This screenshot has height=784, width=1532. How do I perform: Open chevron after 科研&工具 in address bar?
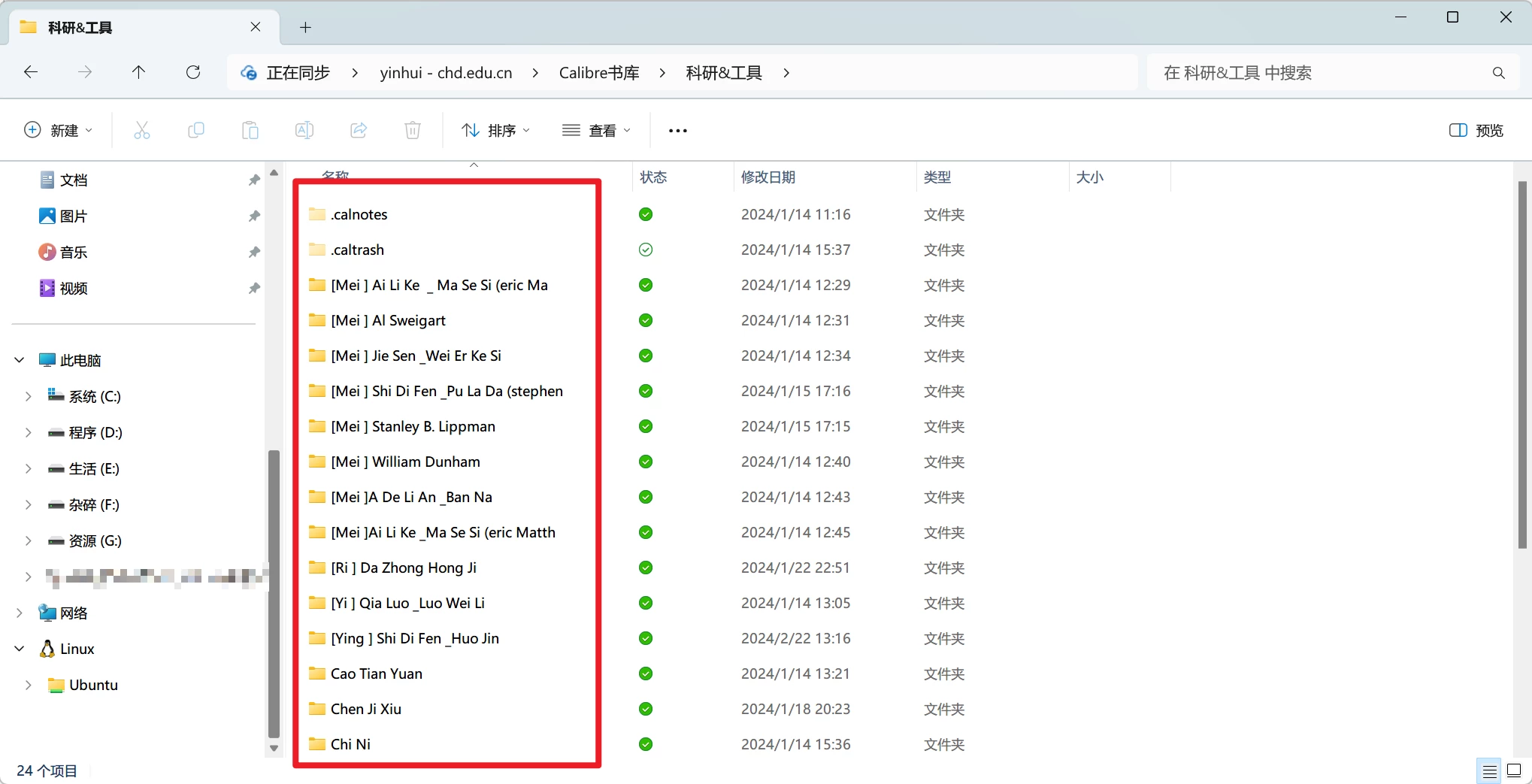pos(786,73)
